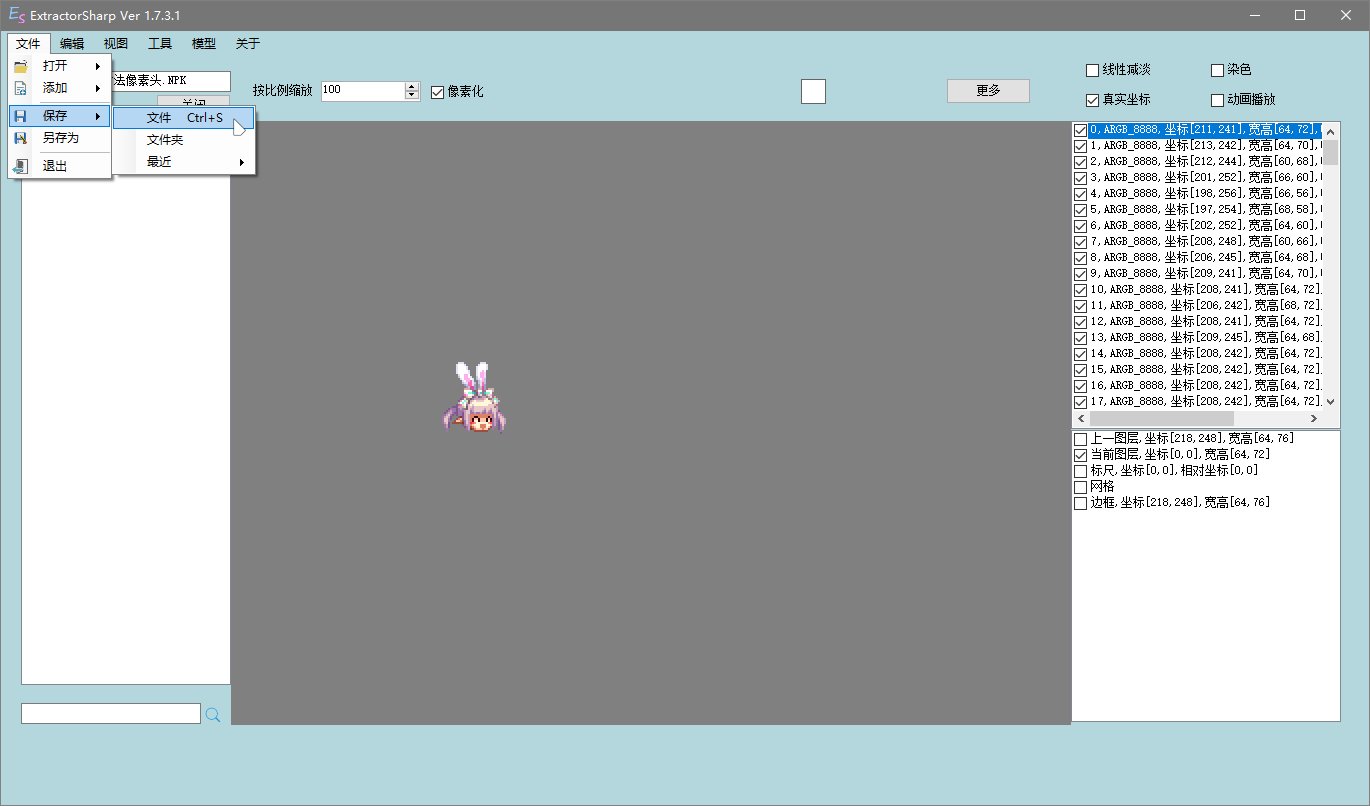Click the folder icon beside 打开

[x=20, y=66]
